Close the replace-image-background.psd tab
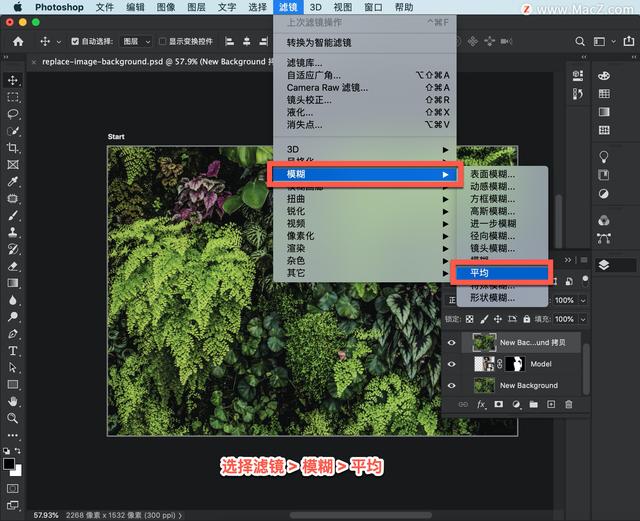 click(34, 62)
